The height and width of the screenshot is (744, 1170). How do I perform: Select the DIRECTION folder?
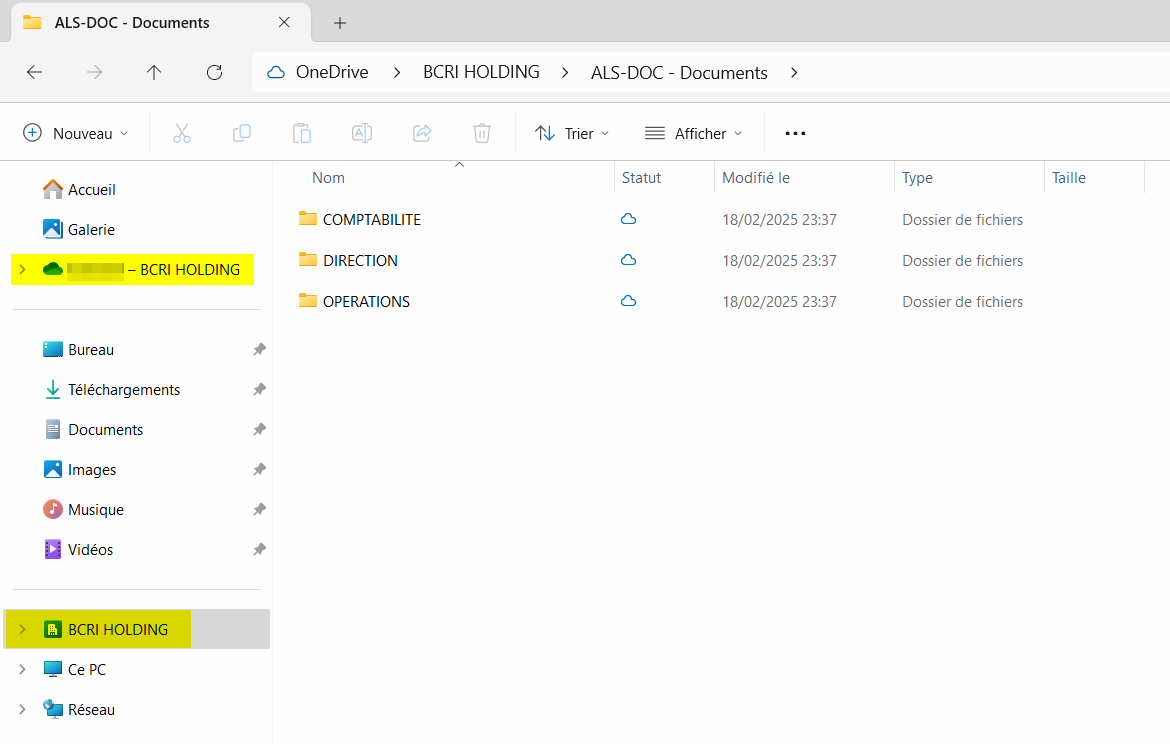tap(360, 260)
